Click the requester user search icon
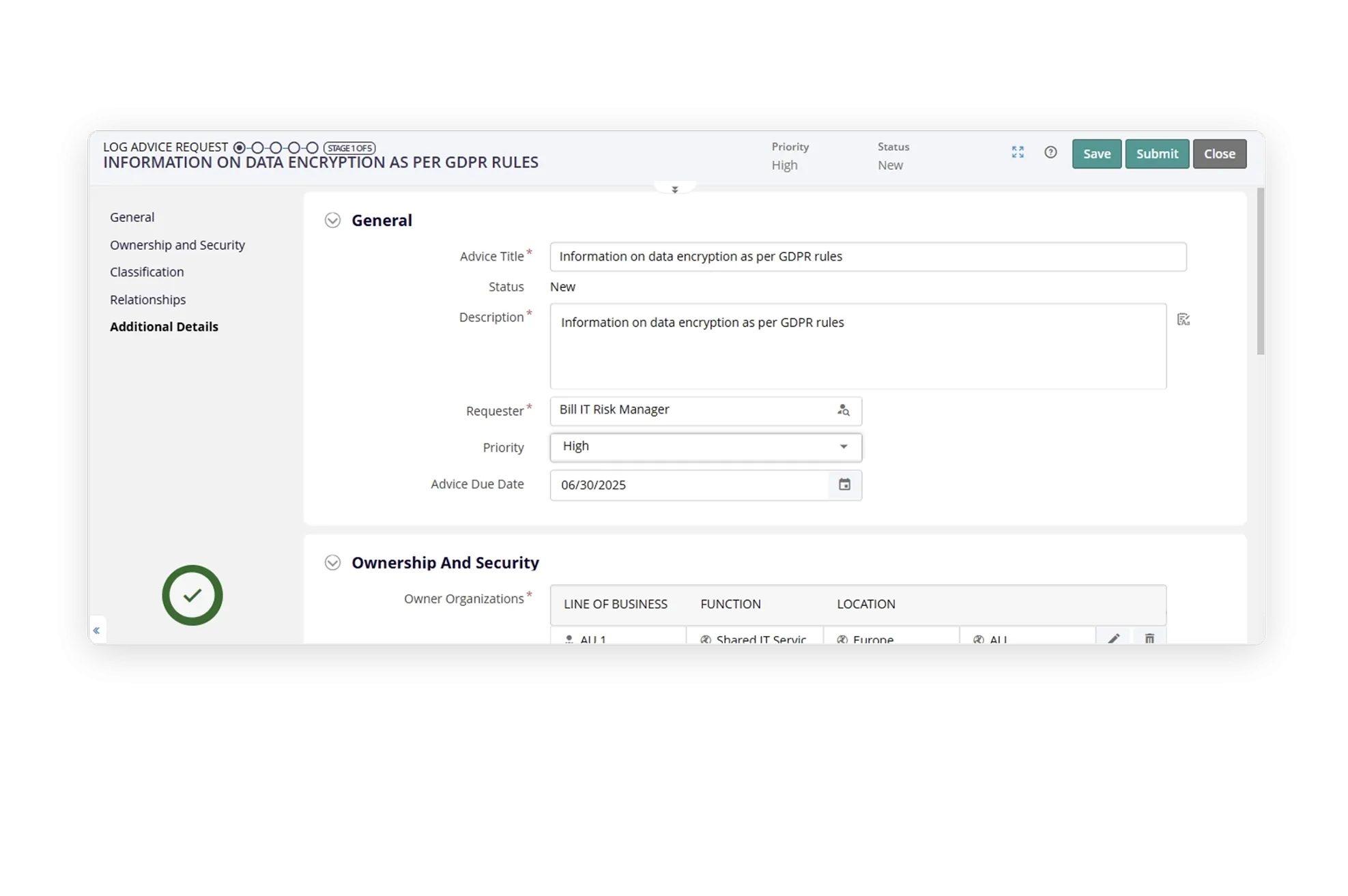1348x896 pixels. (x=844, y=410)
